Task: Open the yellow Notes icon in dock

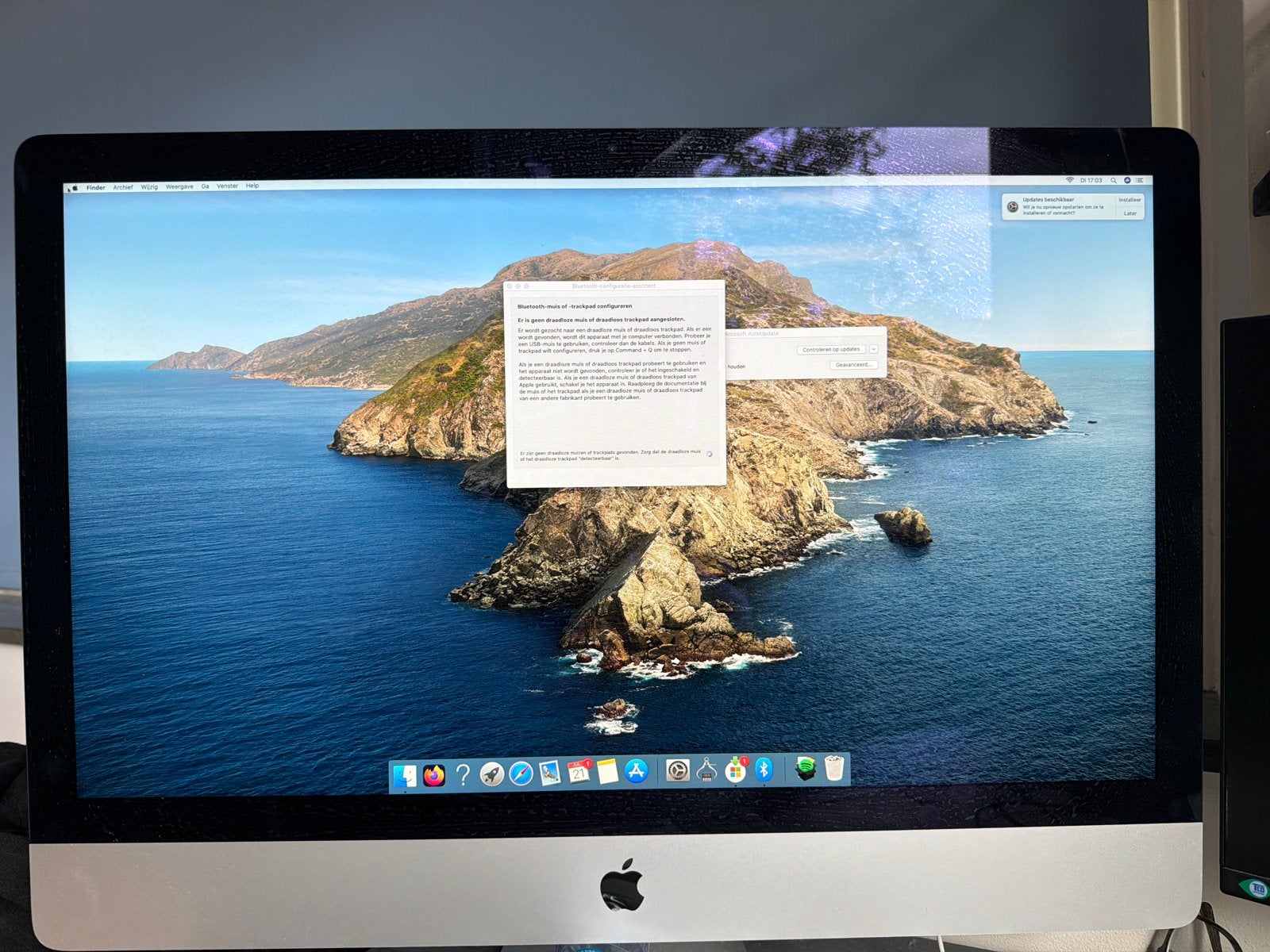Action: point(607,771)
